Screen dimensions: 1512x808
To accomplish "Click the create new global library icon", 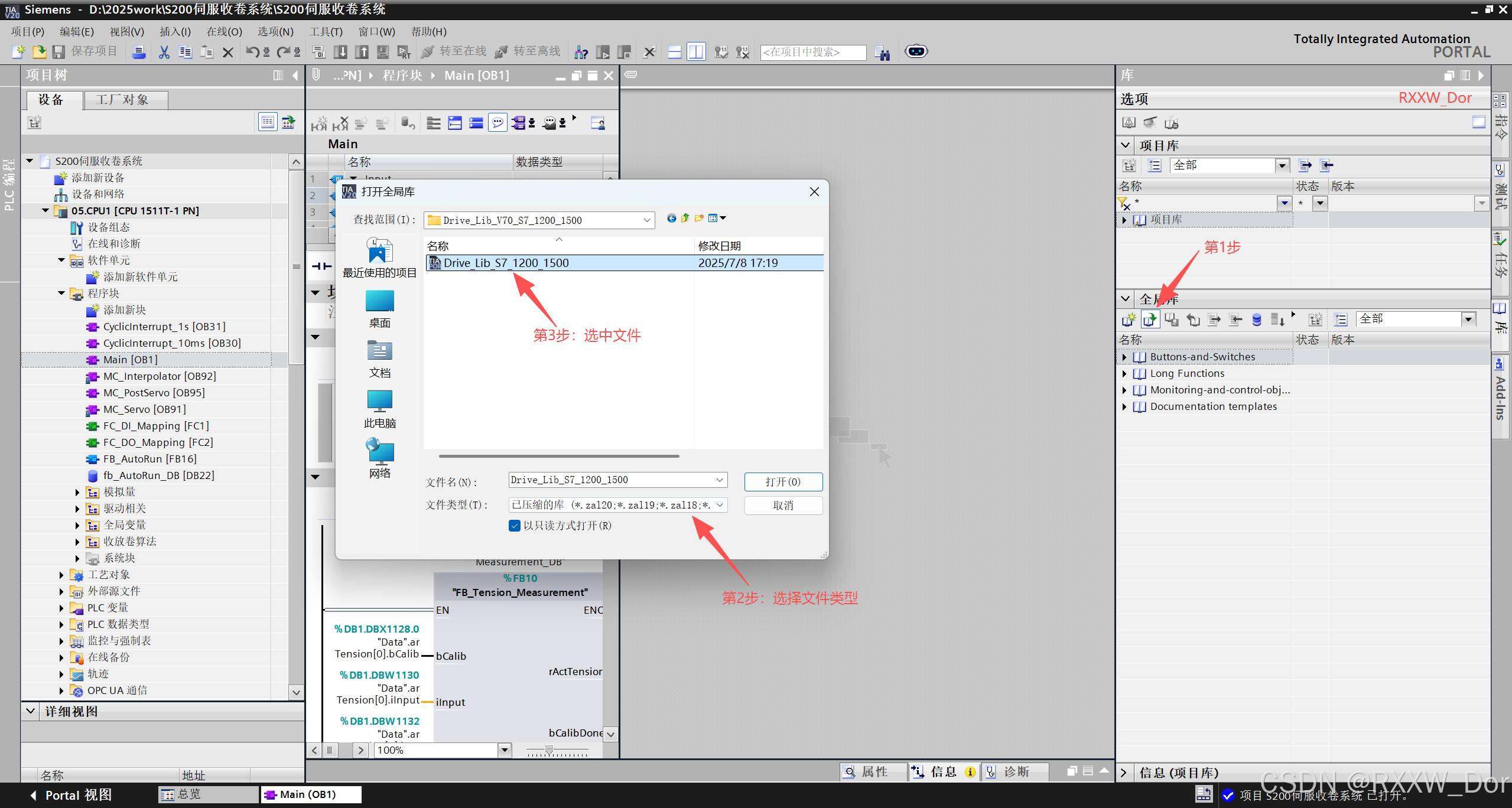I will [1129, 320].
